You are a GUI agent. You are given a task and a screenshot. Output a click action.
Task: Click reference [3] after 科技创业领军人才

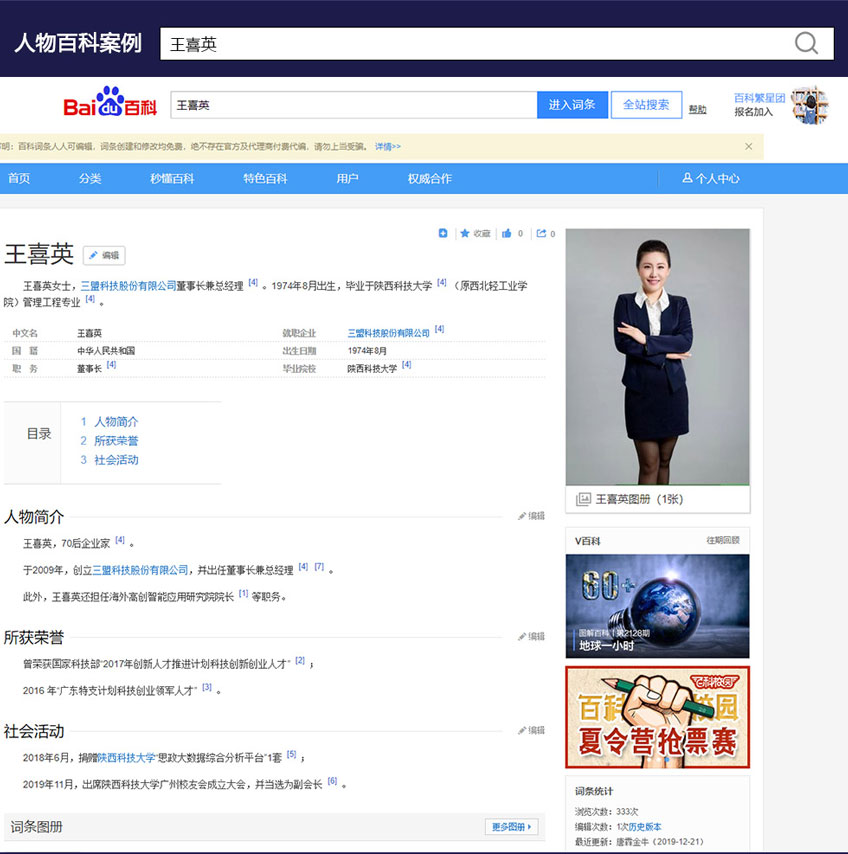[x=207, y=687]
